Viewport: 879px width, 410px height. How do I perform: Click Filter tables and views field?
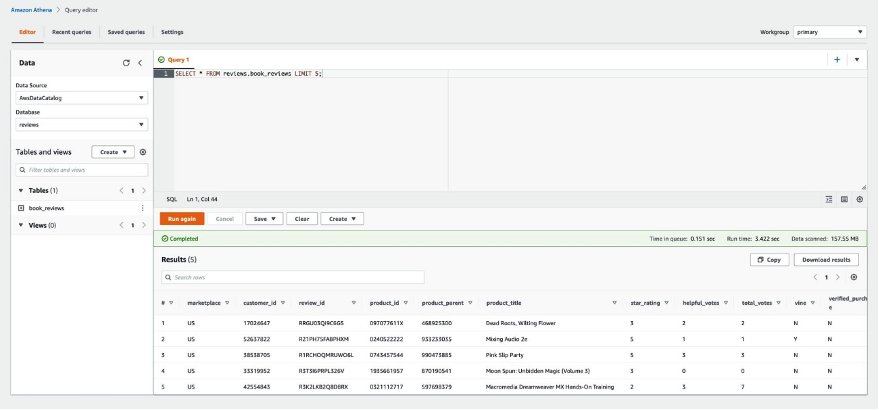tap(82, 170)
